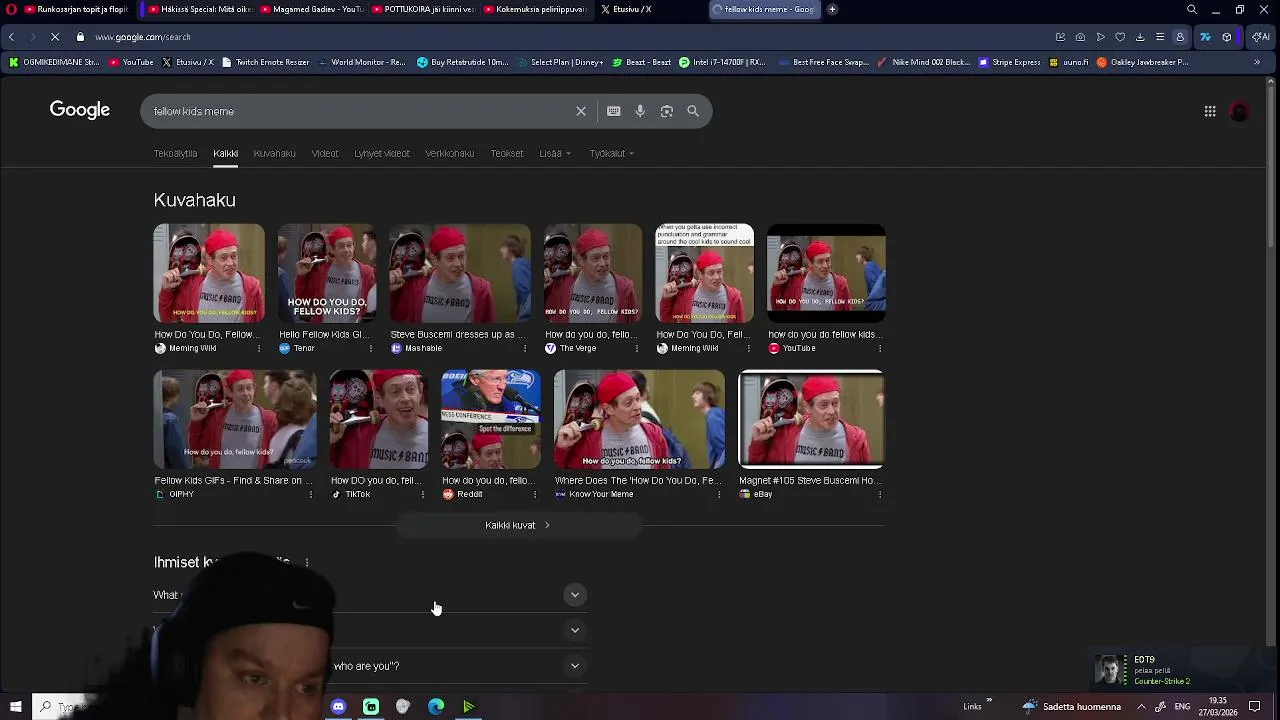The width and height of the screenshot is (1280, 720).
Task: Open the Työkalut tools dropdown
Action: coord(612,153)
